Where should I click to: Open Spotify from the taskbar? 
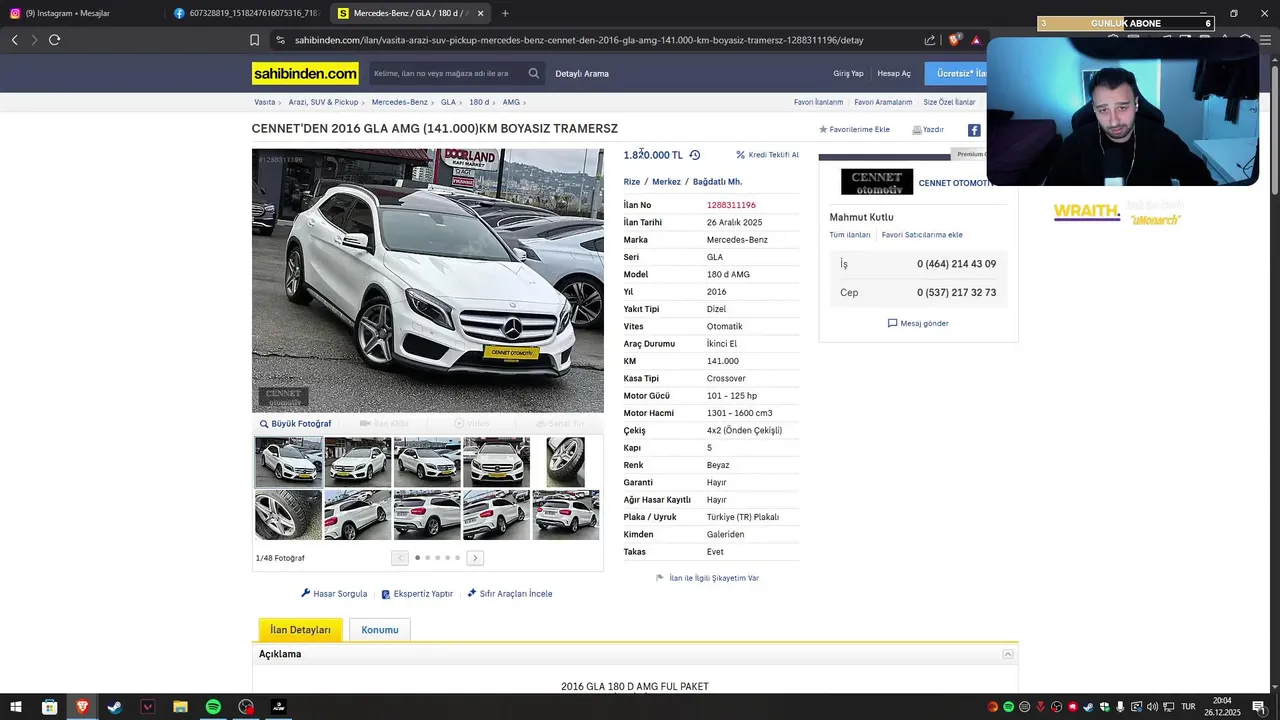213,707
